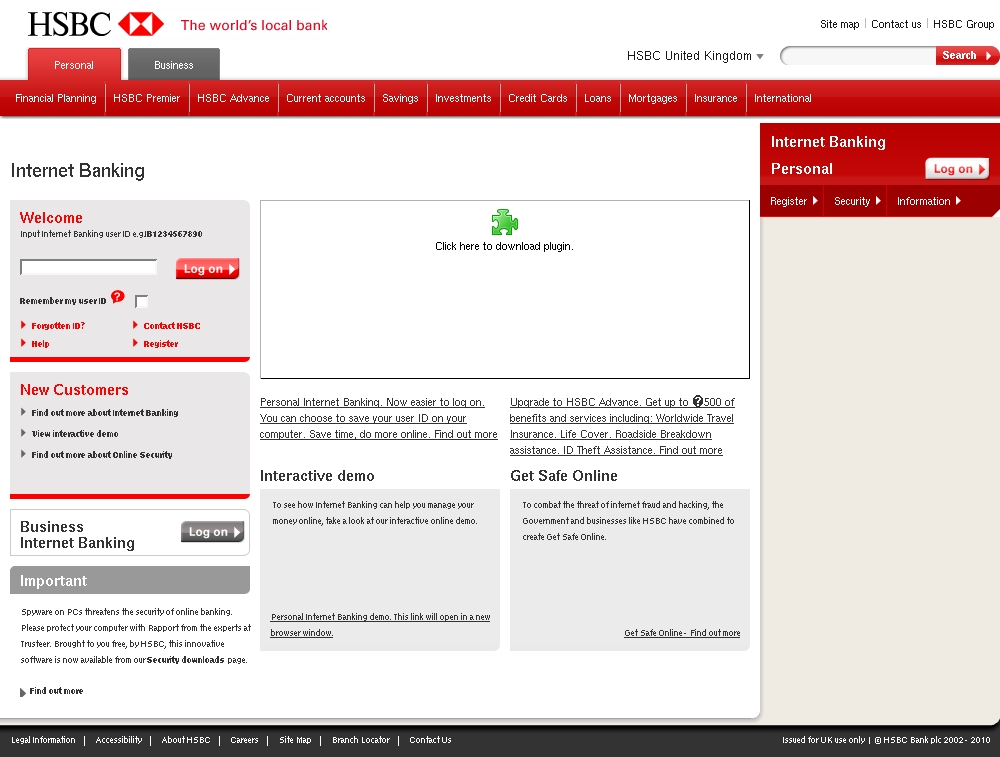Viewport: 1000px width, 757px height.
Task: Click red question mark help icon
Action: point(118,297)
